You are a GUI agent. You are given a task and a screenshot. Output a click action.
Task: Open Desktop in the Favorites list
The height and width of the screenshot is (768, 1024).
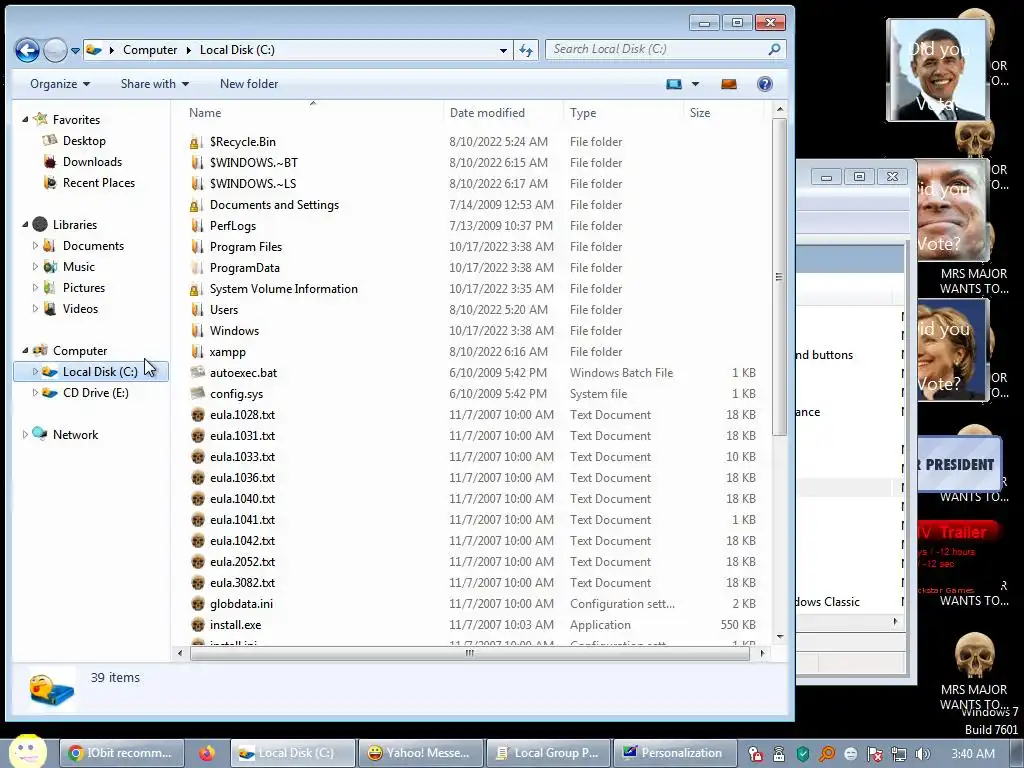pos(84,140)
